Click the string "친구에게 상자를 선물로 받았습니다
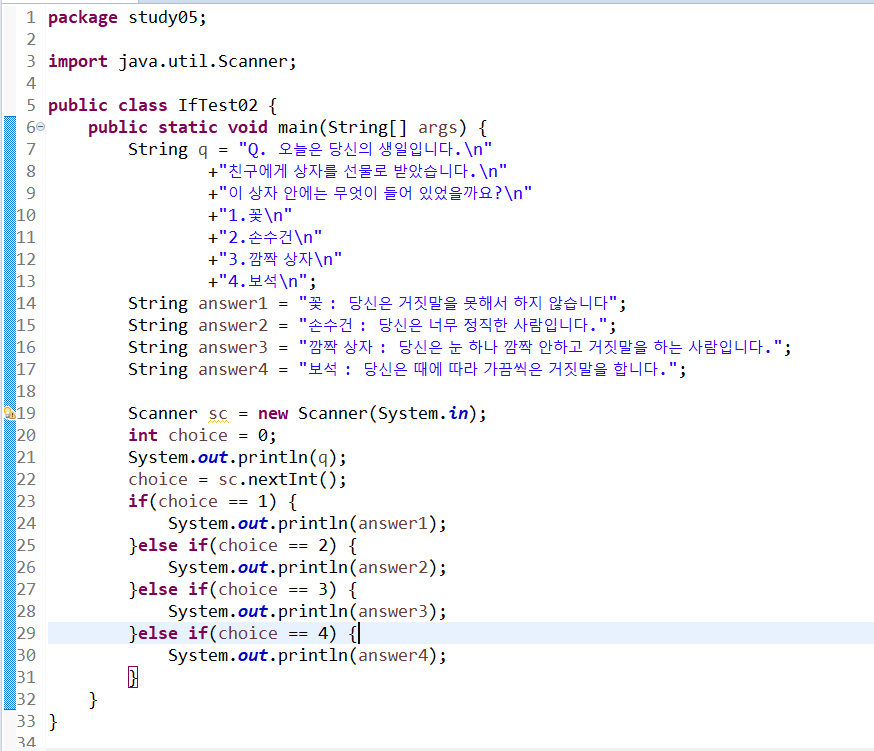This screenshot has width=874, height=751. (362, 171)
